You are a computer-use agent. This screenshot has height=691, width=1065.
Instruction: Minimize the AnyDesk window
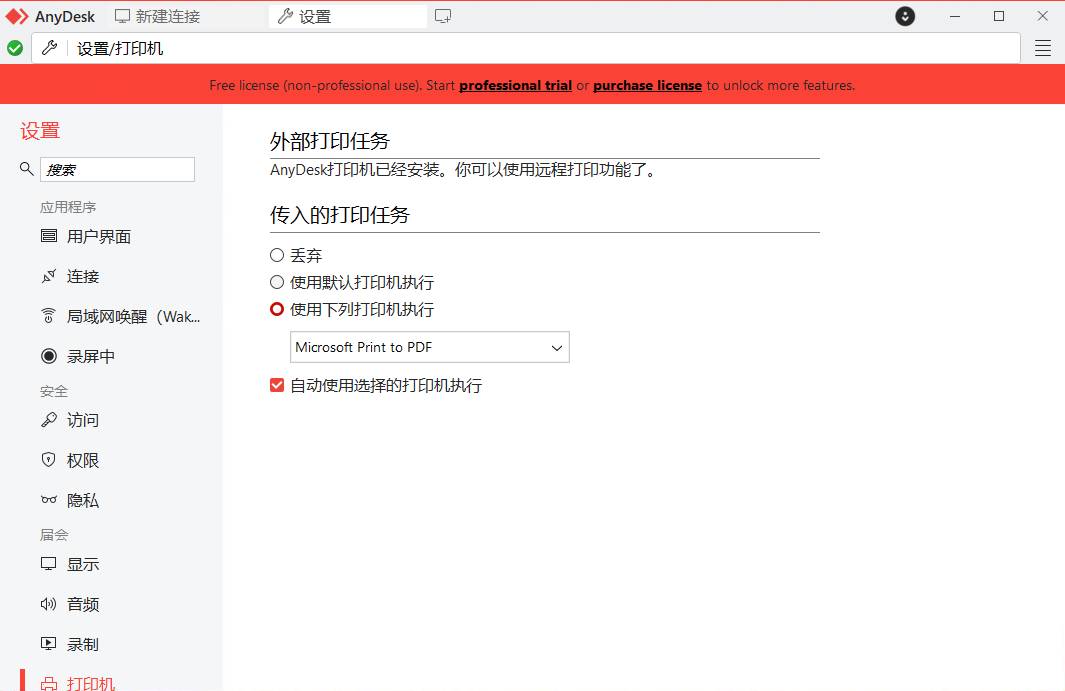click(955, 16)
